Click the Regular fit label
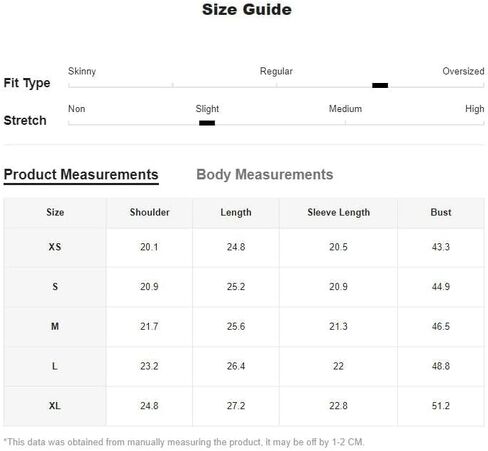This screenshot has height=451, width=488. [276, 71]
